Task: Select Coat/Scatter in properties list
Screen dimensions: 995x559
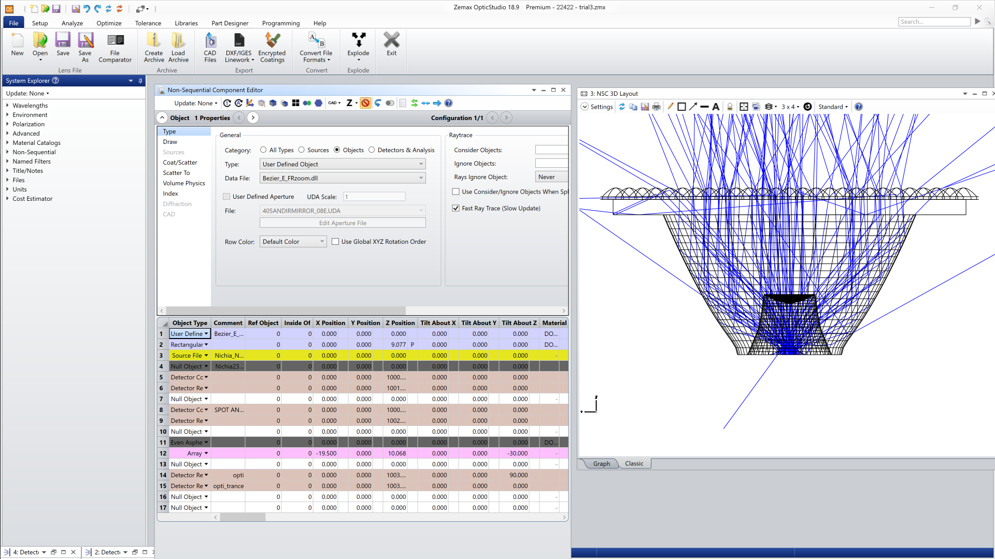Action: pyautogui.click(x=180, y=162)
